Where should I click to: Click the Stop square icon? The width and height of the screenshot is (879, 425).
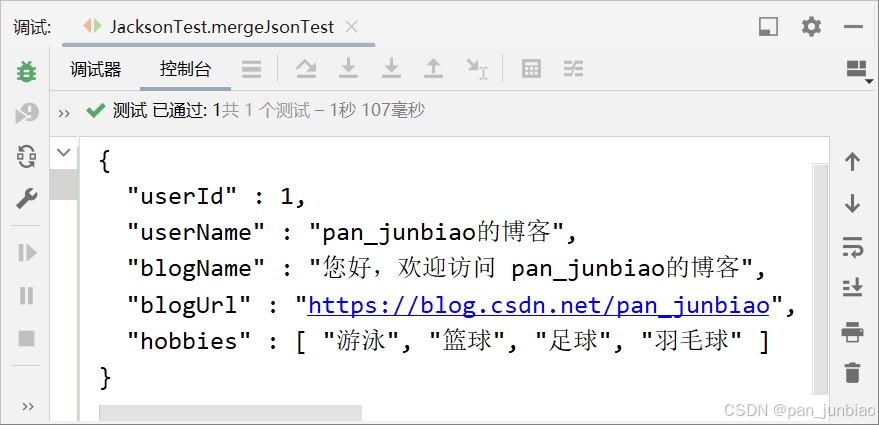[x=26, y=338]
